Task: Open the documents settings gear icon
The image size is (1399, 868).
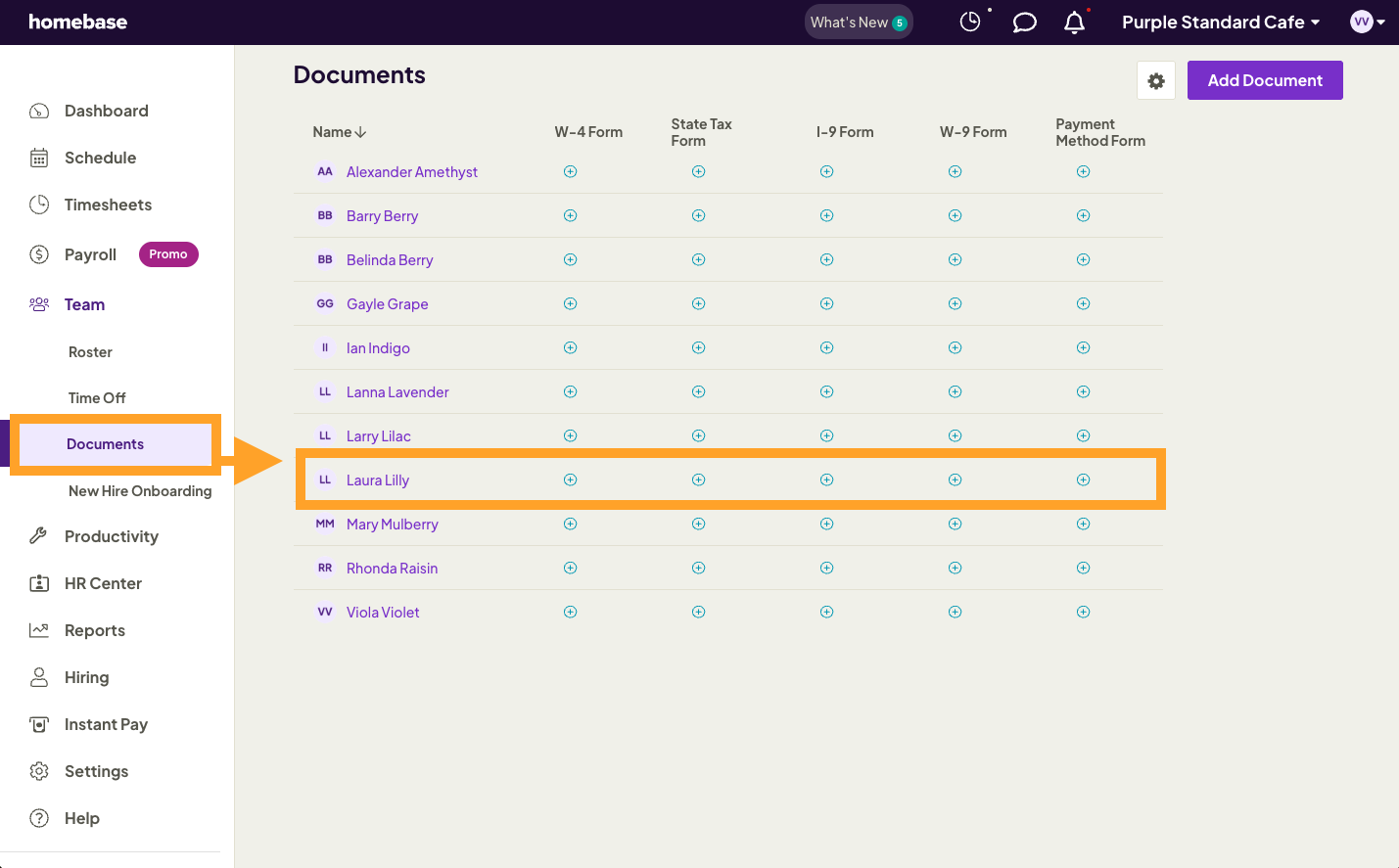Action: coord(1156,80)
